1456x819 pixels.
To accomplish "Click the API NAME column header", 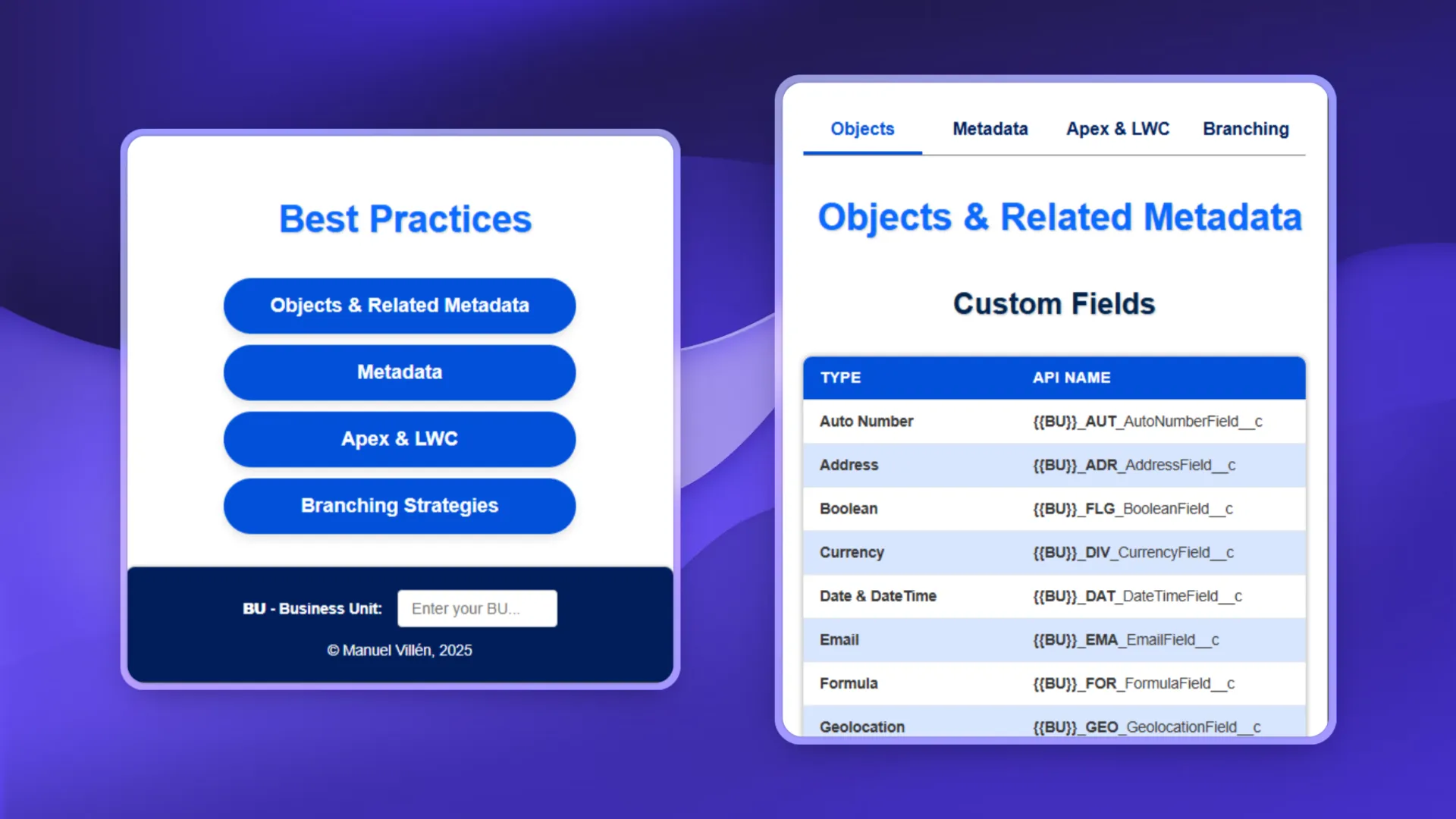I will 1071,378.
